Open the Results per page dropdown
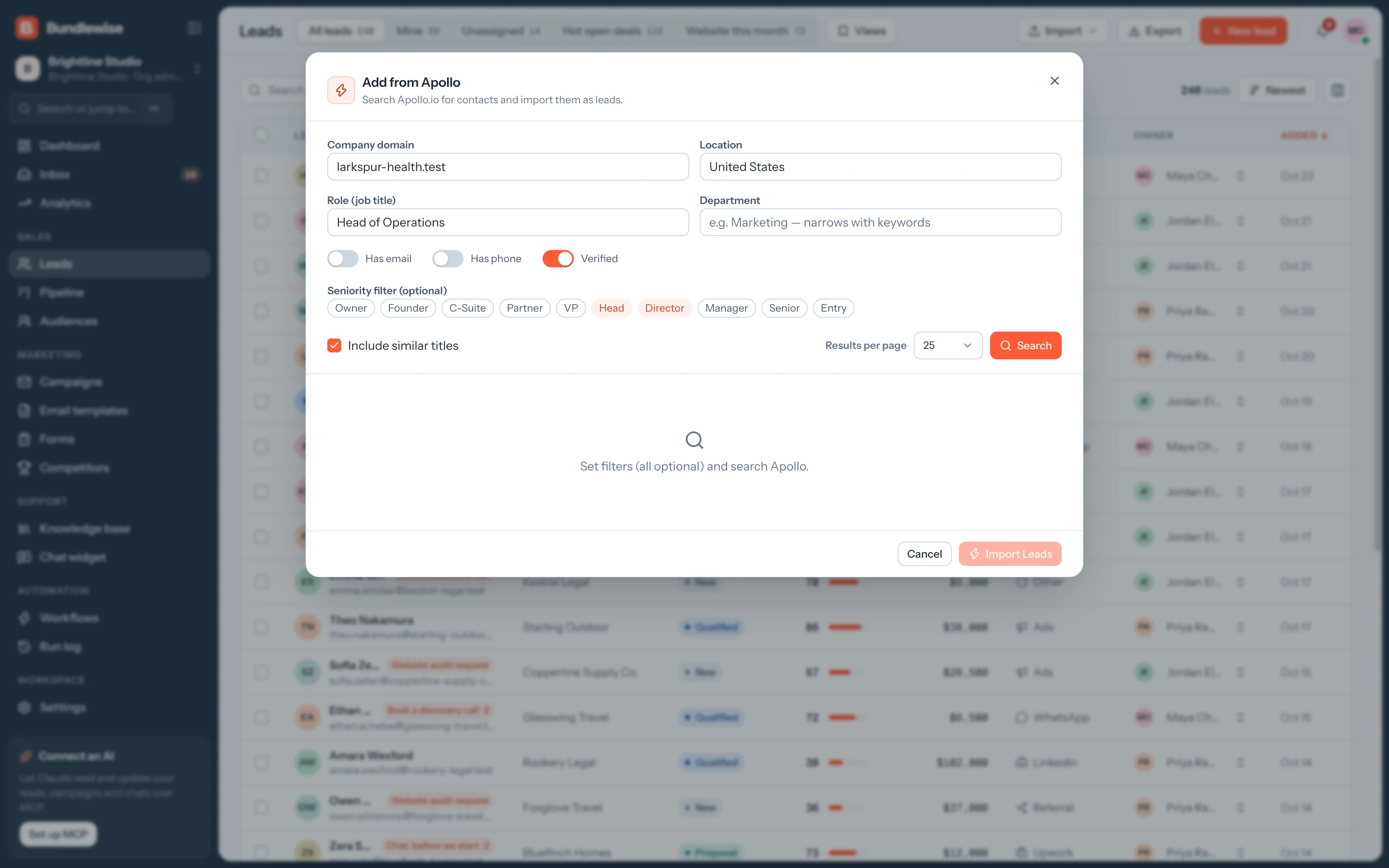This screenshot has width=1389, height=868. [948, 345]
